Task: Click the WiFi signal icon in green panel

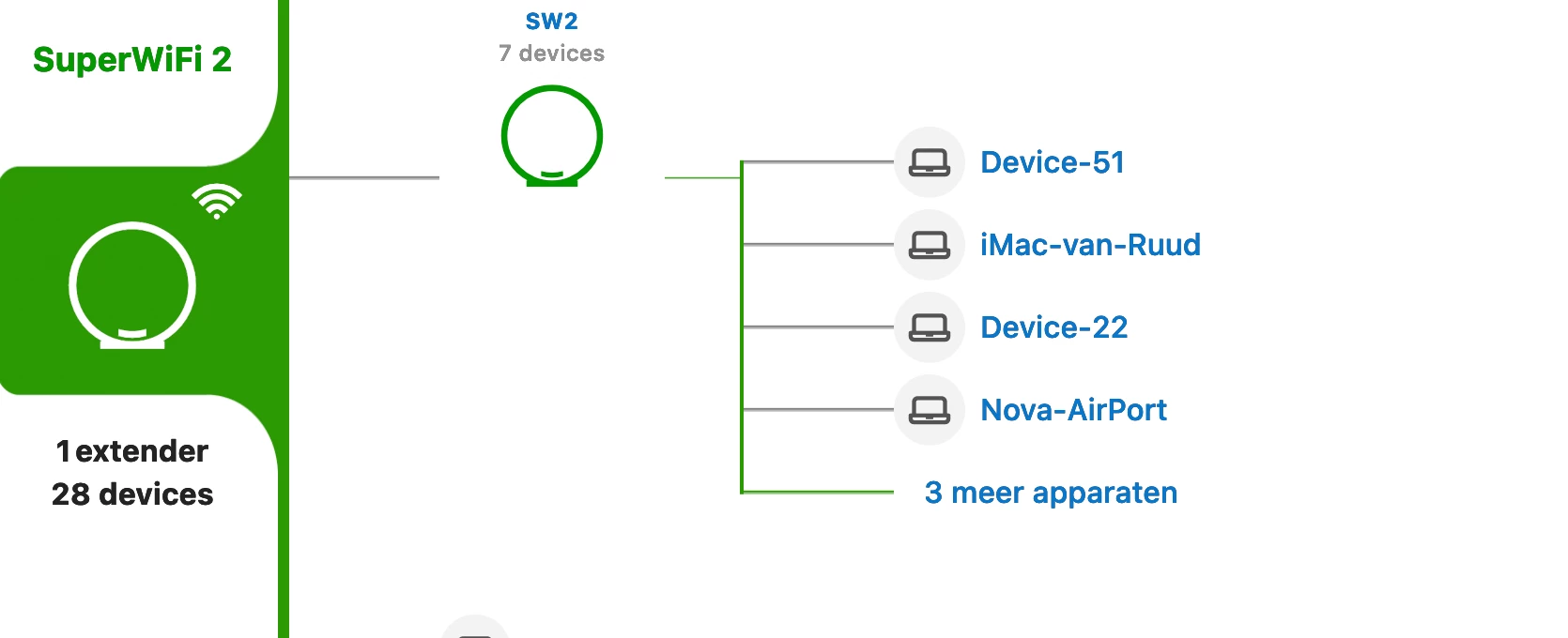Action: (217, 201)
